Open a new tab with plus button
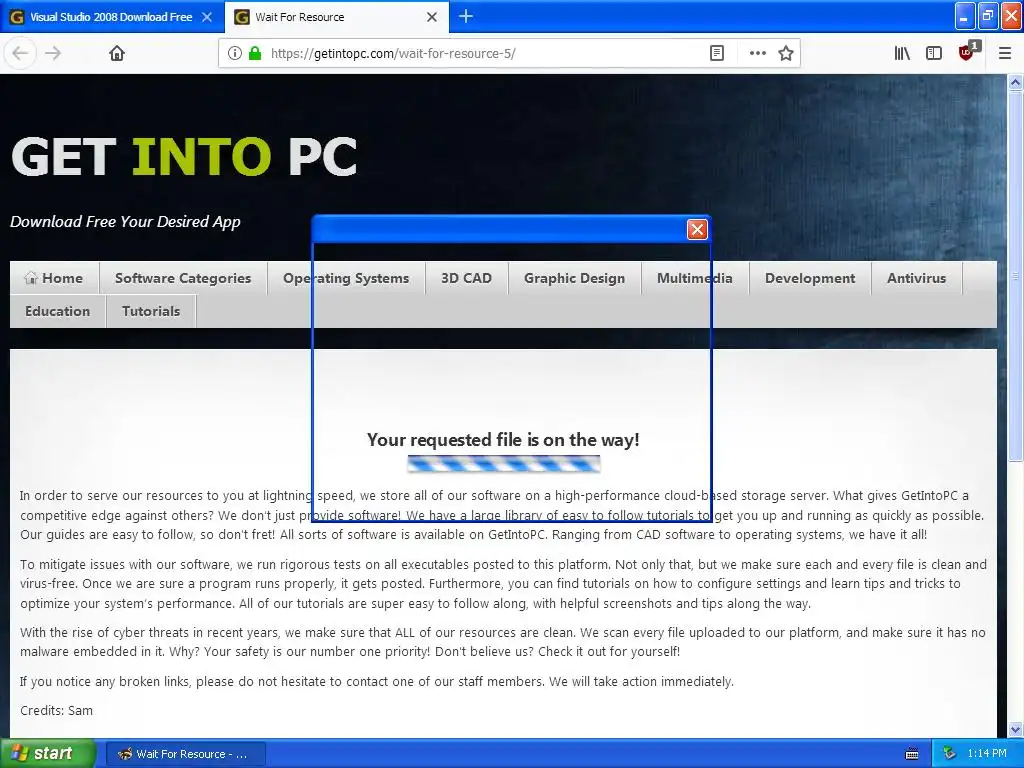The height and width of the screenshot is (768, 1024). tap(466, 16)
